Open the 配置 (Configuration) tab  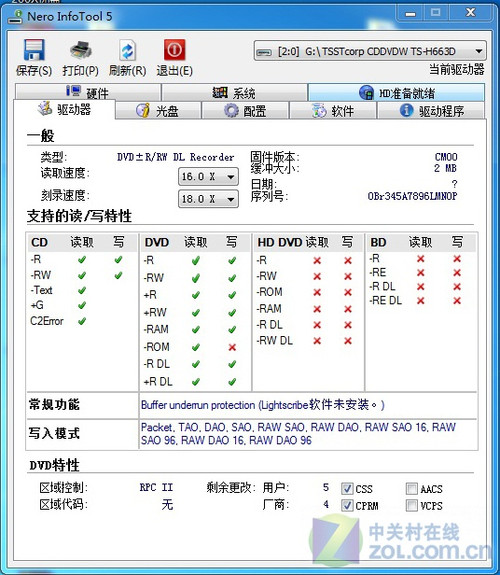click(245, 110)
